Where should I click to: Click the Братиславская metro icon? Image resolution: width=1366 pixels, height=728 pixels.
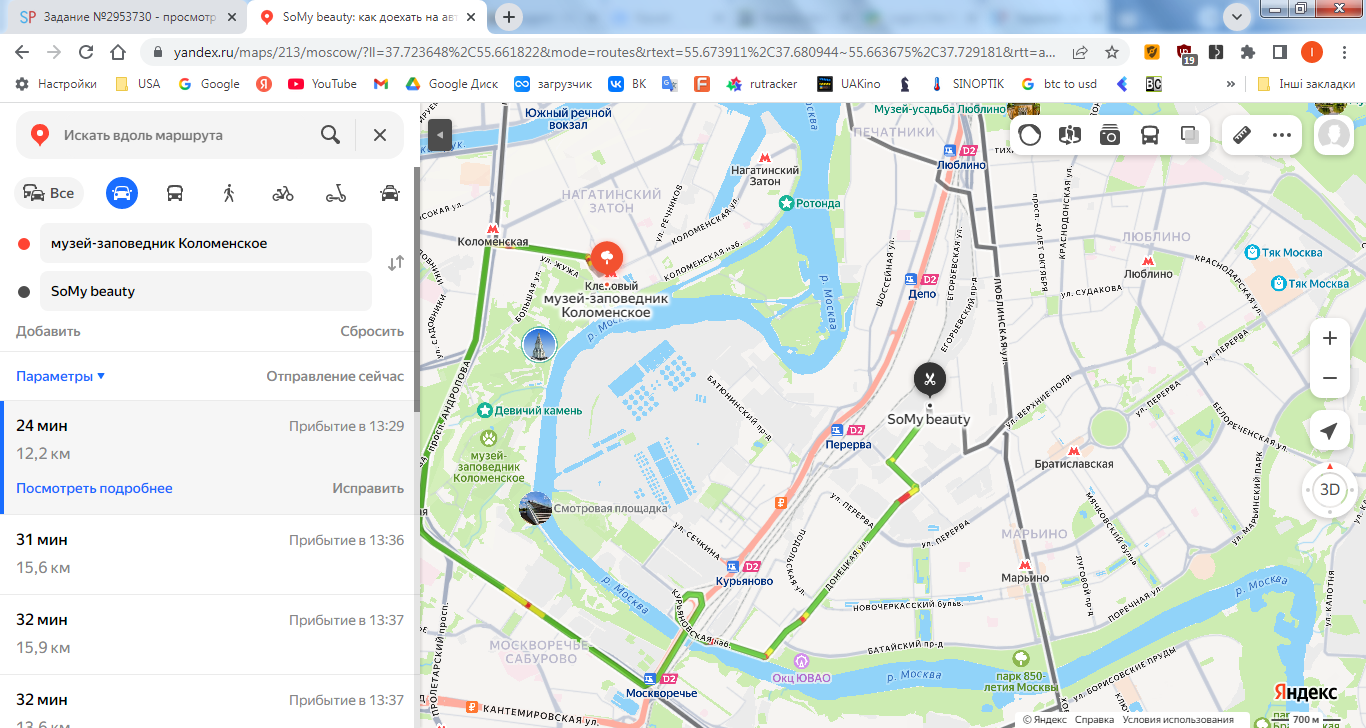[x=1074, y=450]
